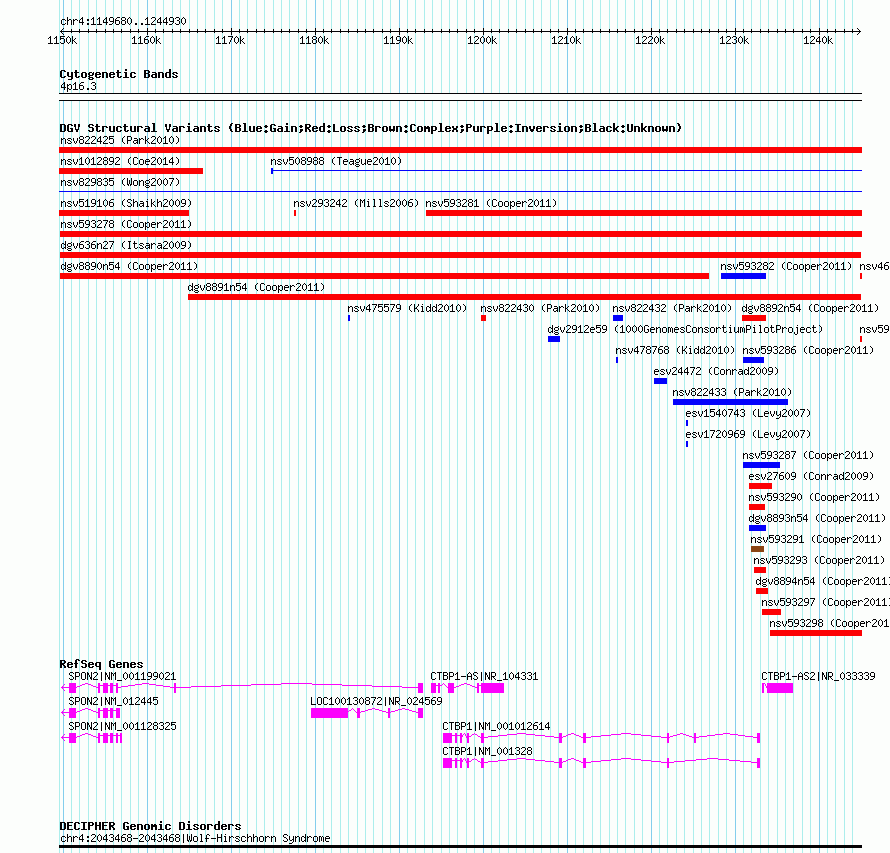Click the dgv8894n54 (Cooper2011) label

click(x=822, y=581)
